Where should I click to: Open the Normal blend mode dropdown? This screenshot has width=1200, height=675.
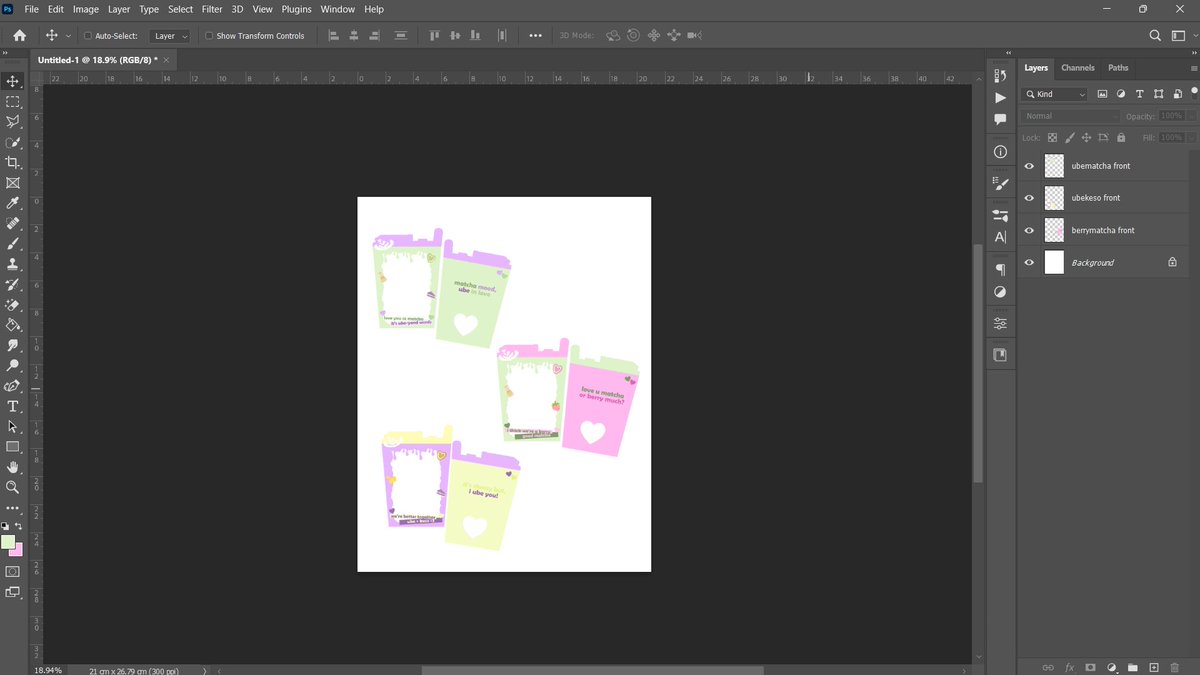1071,116
